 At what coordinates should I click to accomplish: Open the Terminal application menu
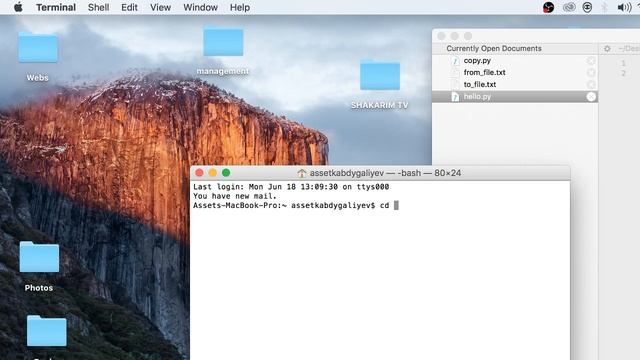56,7
